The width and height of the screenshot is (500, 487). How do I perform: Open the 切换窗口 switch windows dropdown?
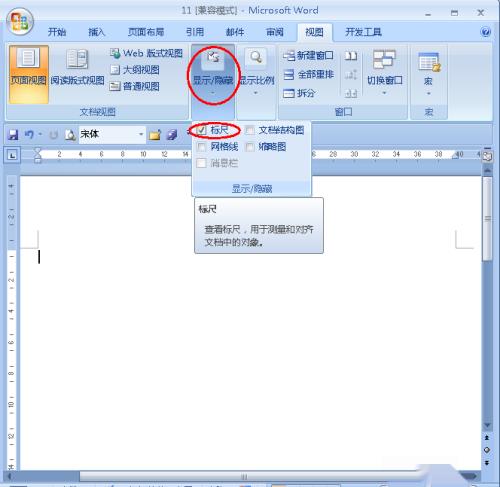385,73
